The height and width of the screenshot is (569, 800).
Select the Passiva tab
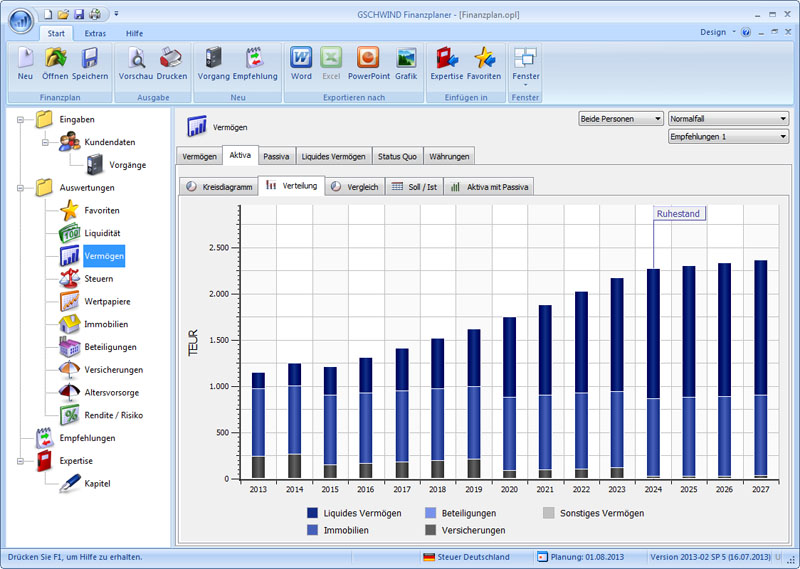pos(276,156)
